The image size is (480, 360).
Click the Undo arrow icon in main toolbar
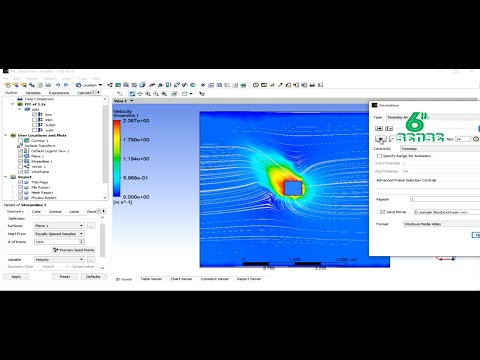pos(58,85)
